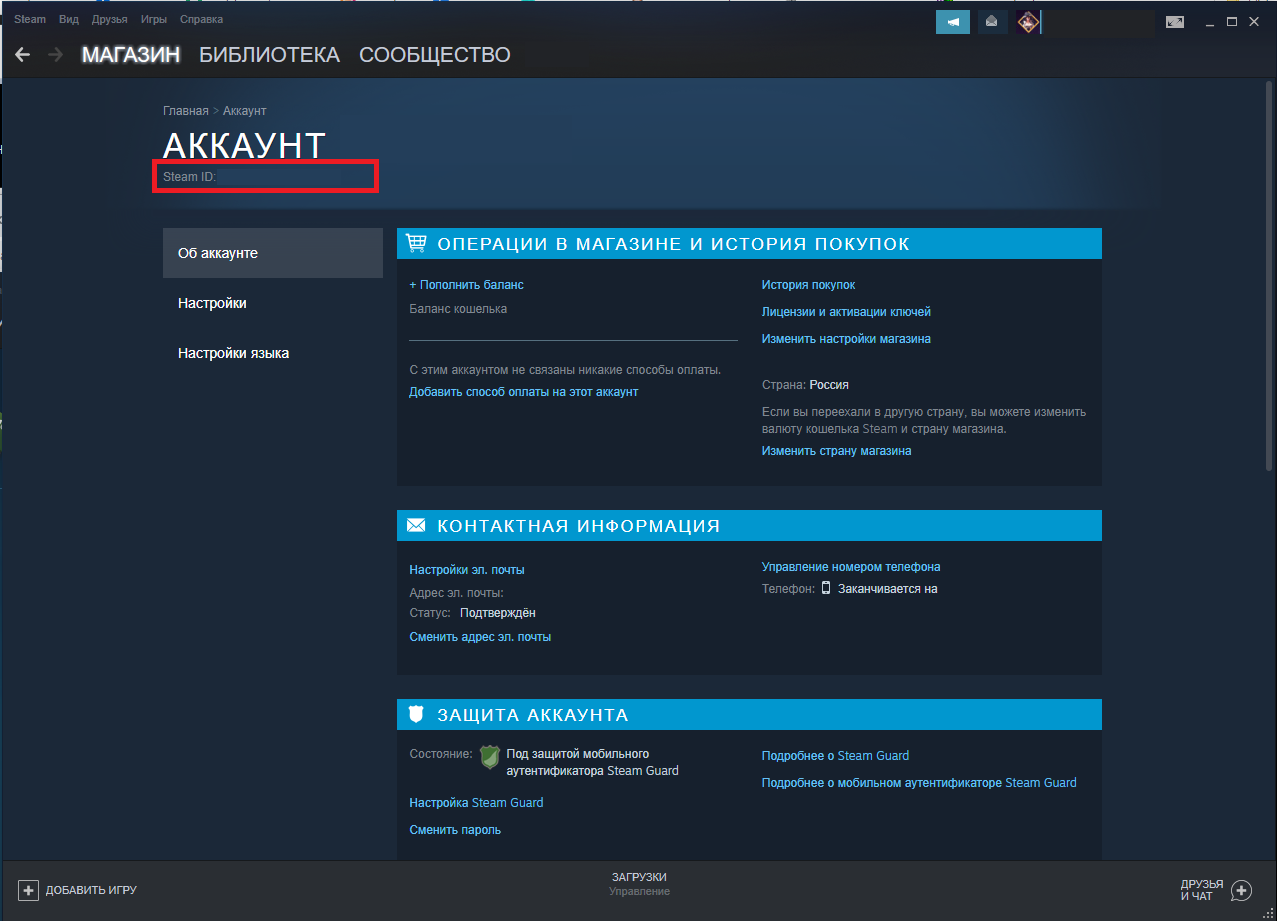Open the Игры menu
Screen dimensions: 1277x921
pos(154,20)
